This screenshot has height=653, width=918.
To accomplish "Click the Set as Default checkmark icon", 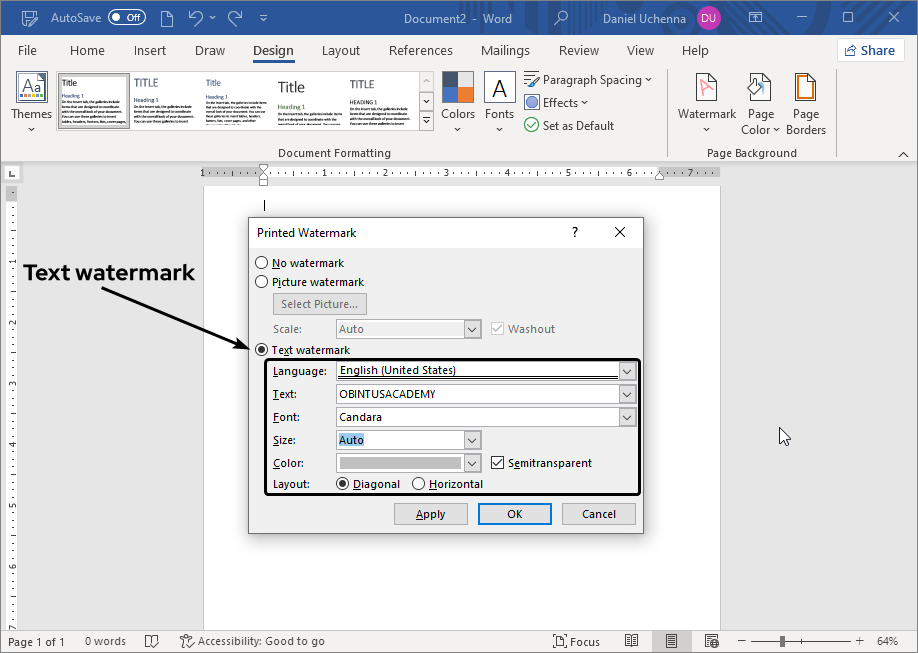I will click(x=532, y=125).
